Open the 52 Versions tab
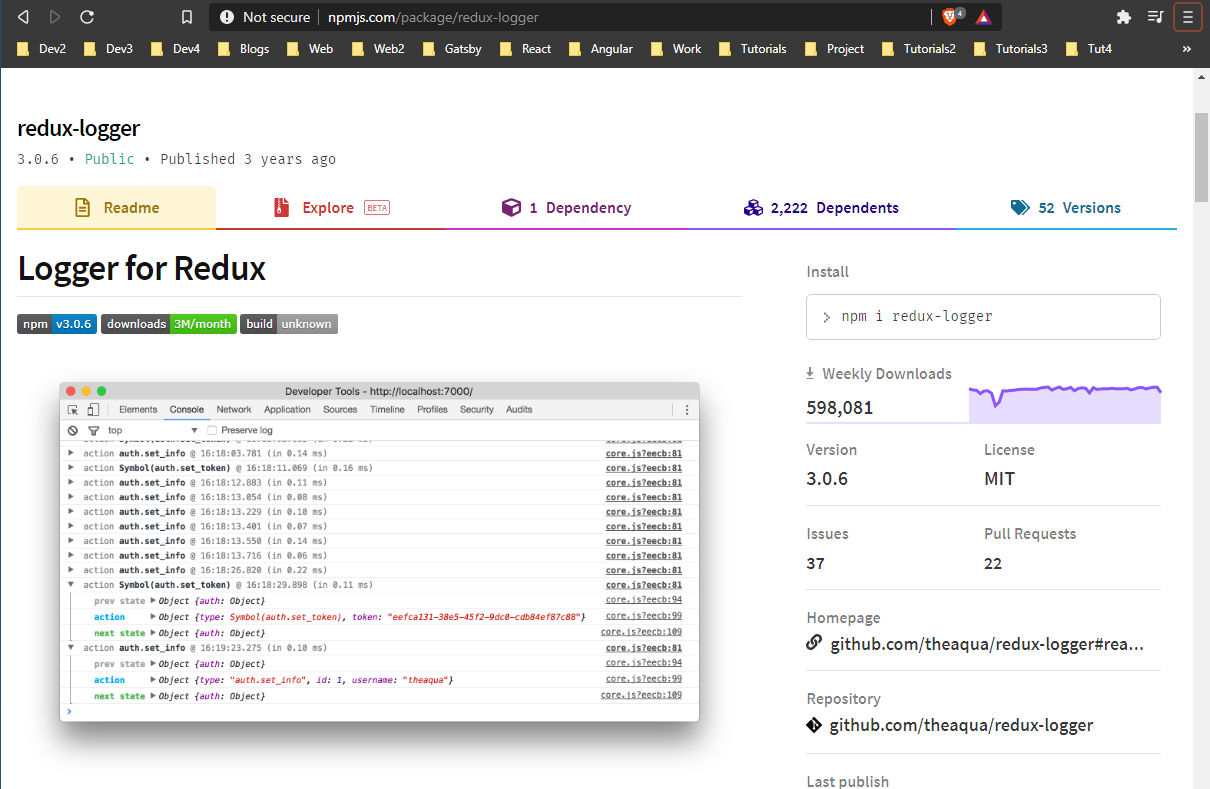Screen dimensions: 1210x789 pos(1066,208)
